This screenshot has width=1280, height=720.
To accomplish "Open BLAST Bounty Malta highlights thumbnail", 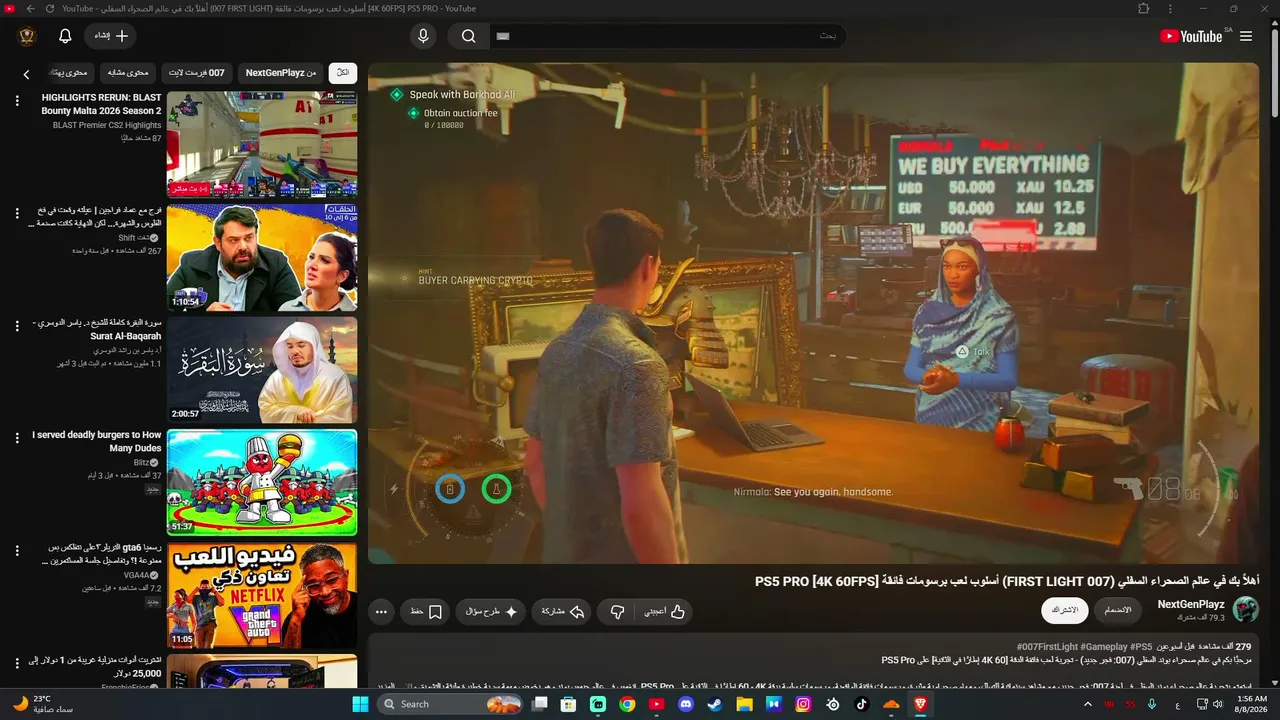I will click(x=262, y=145).
